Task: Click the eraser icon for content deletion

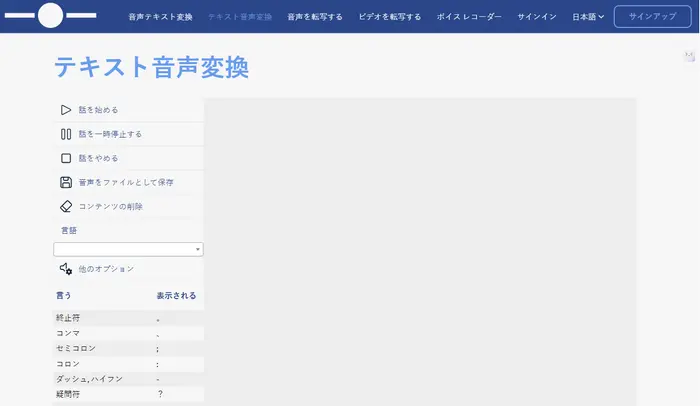Action: coord(66,206)
